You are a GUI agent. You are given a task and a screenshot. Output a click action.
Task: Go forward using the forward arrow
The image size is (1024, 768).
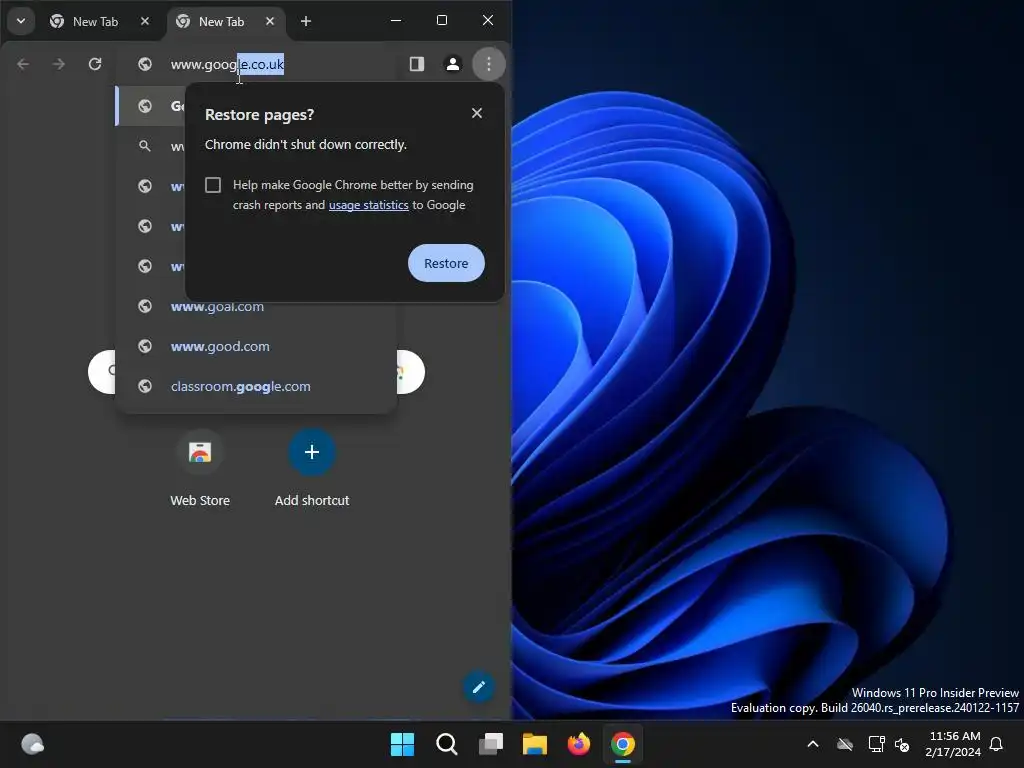pyautogui.click(x=59, y=64)
